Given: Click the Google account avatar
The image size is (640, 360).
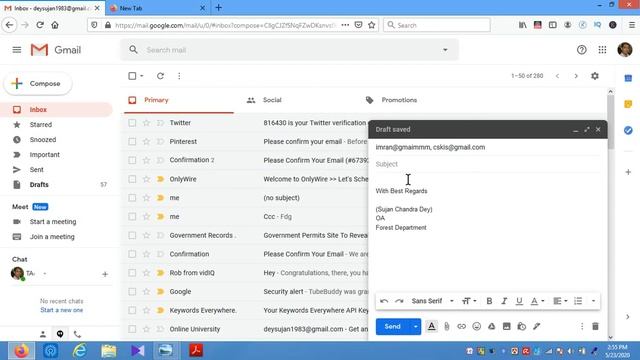Looking at the screenshot, I should pyautogui.click(x=624, y=50).
